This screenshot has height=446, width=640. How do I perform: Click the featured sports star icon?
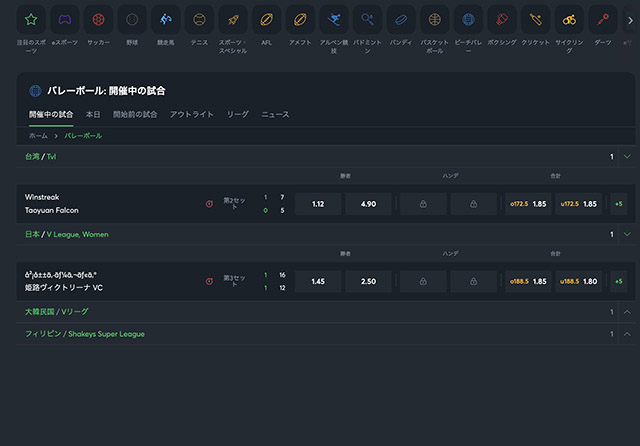31,19
